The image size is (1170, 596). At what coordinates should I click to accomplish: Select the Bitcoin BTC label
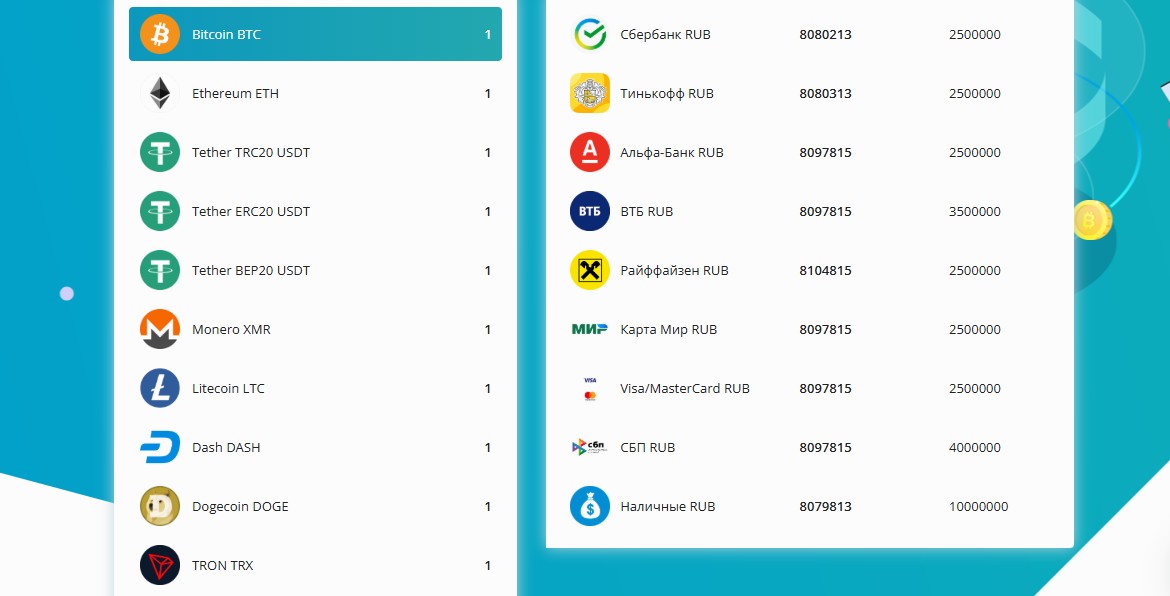[226, 34]
